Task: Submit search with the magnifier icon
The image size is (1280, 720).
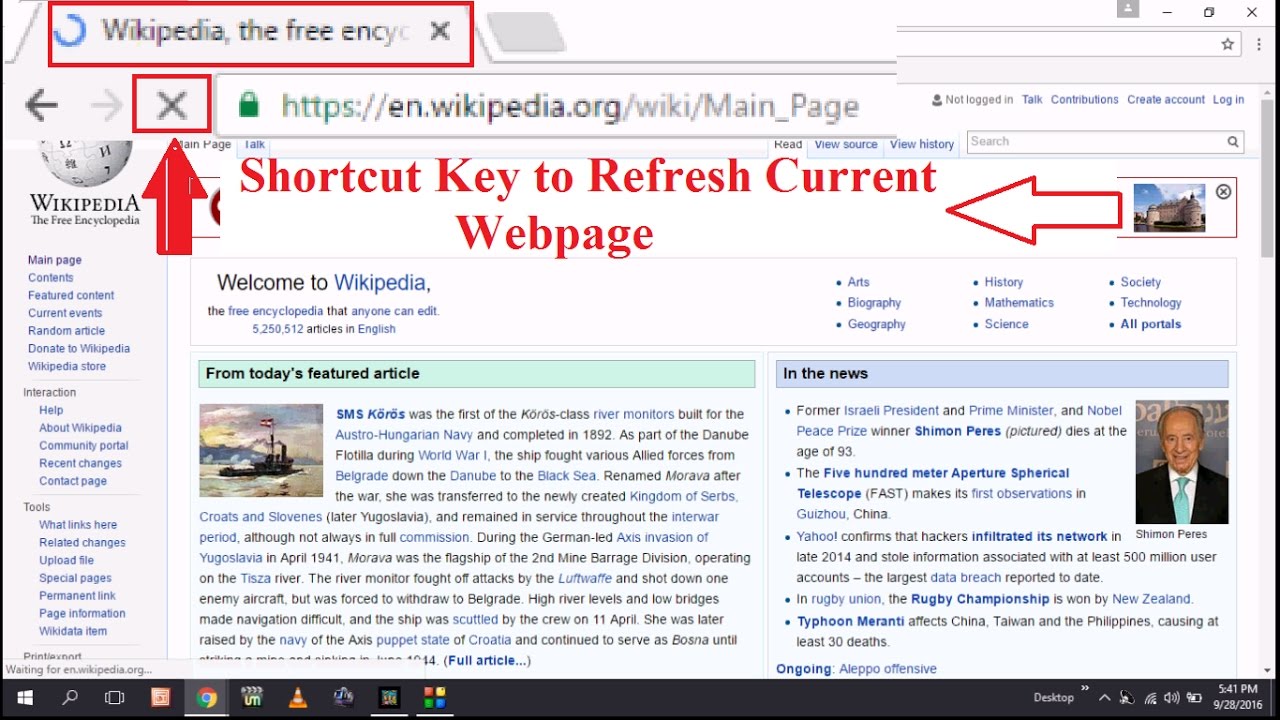Action: [1233, 142]
